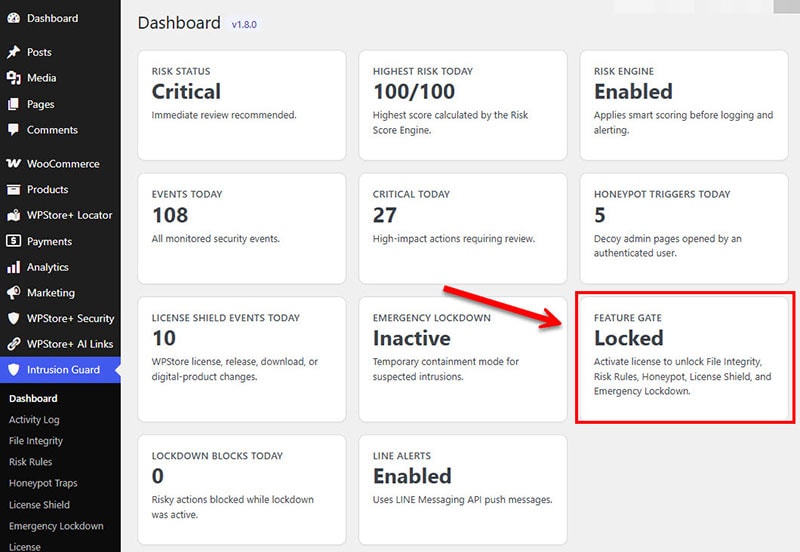The height and width of the screenshot is (552, 800).
Task: Click the Posts pushpin icon
Action: [x=14, y=52]
